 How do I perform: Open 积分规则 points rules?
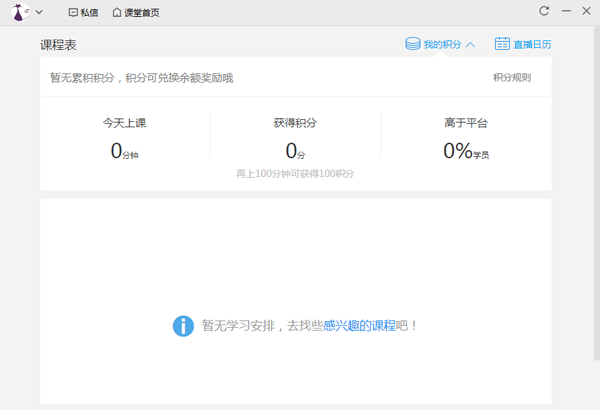512,77
